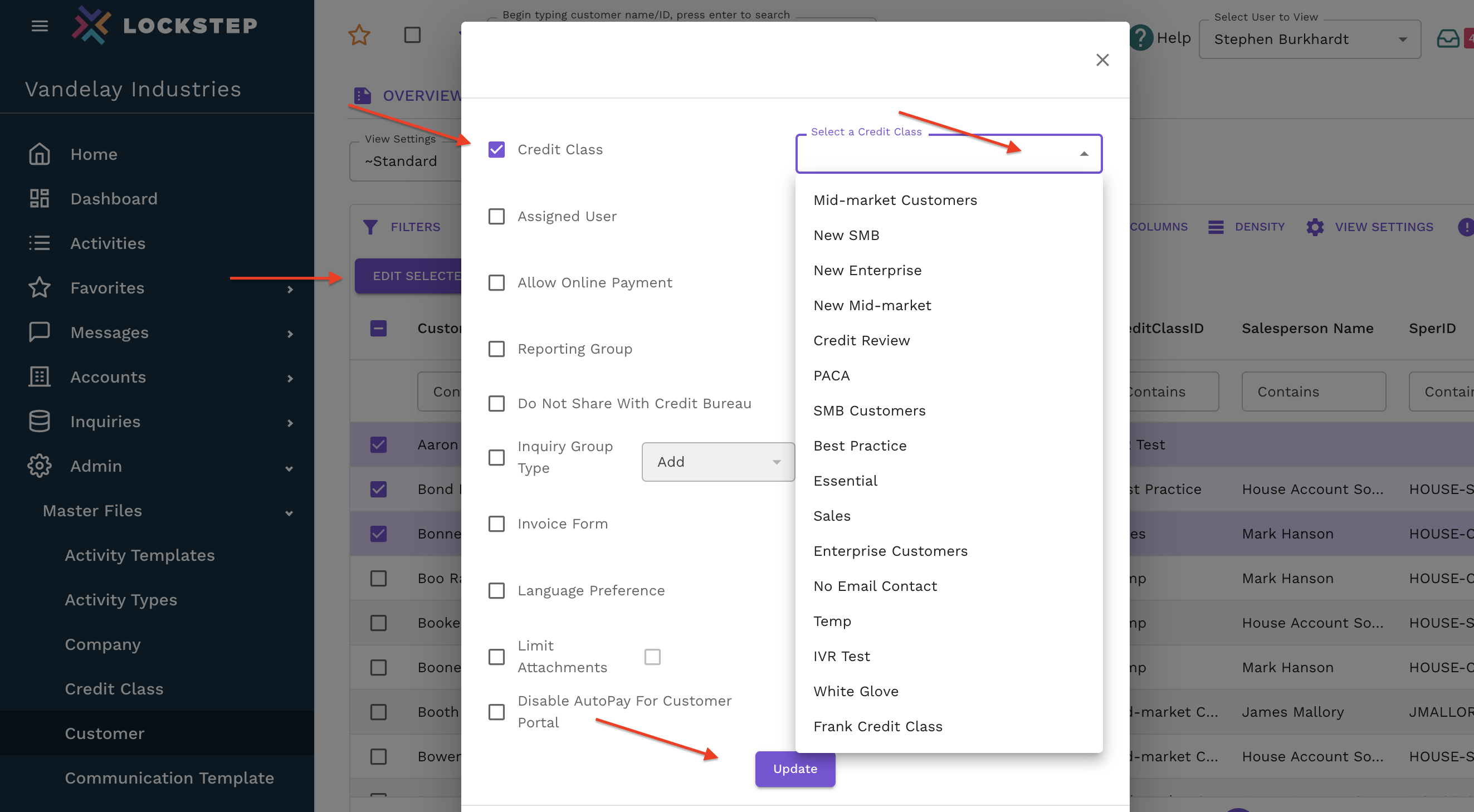Select White Glove credit class option
Image resolution: width=1474 pixels, height=812 pixels.
(856, 691)
